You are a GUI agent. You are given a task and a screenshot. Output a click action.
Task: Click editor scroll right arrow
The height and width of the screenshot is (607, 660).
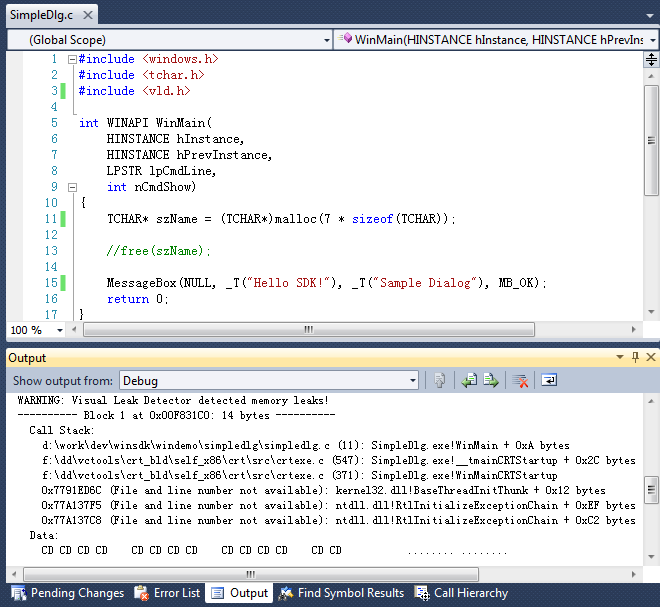(633, 330)
